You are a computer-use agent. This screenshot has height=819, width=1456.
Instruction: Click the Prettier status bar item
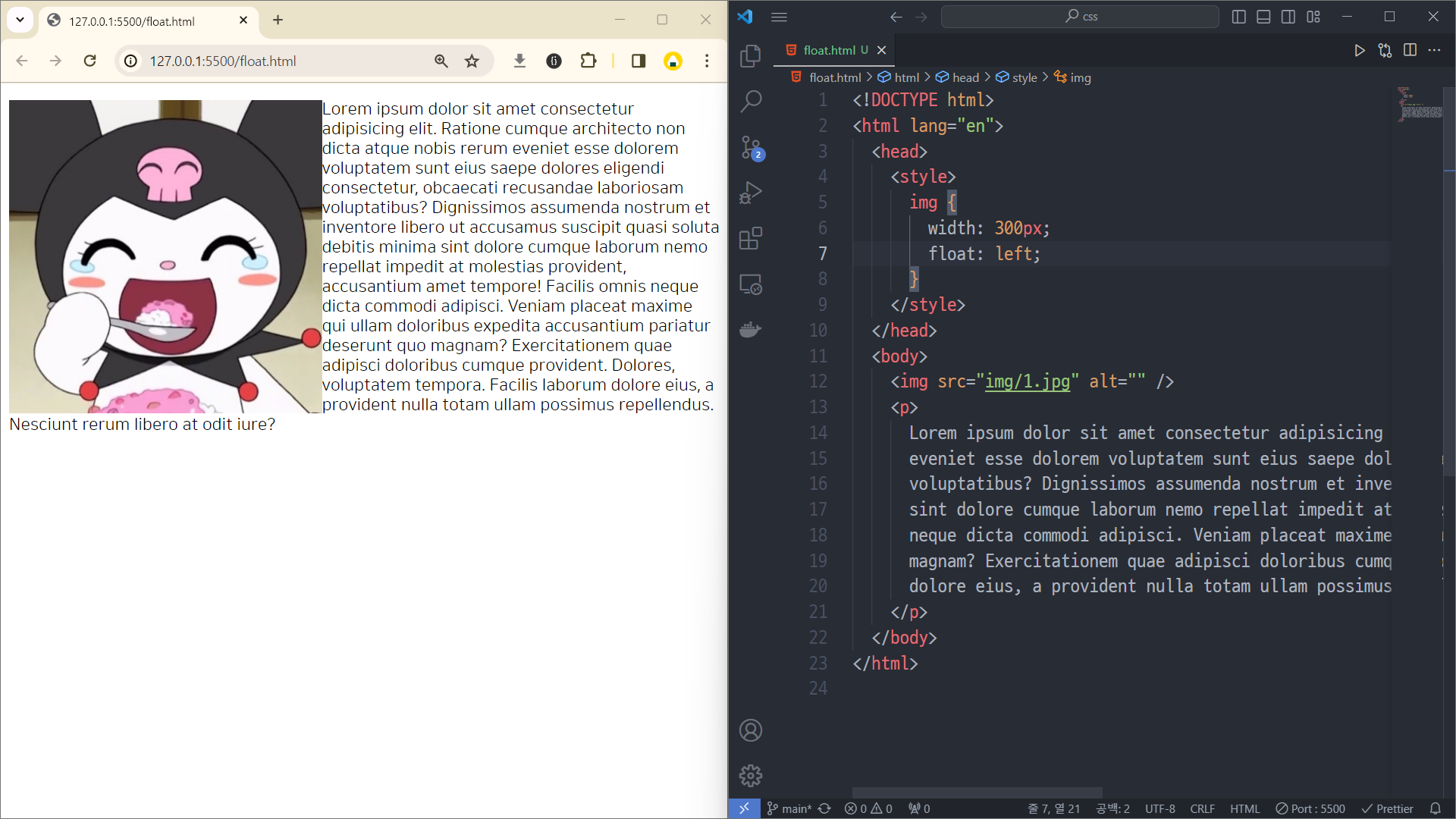point(1387,808)
